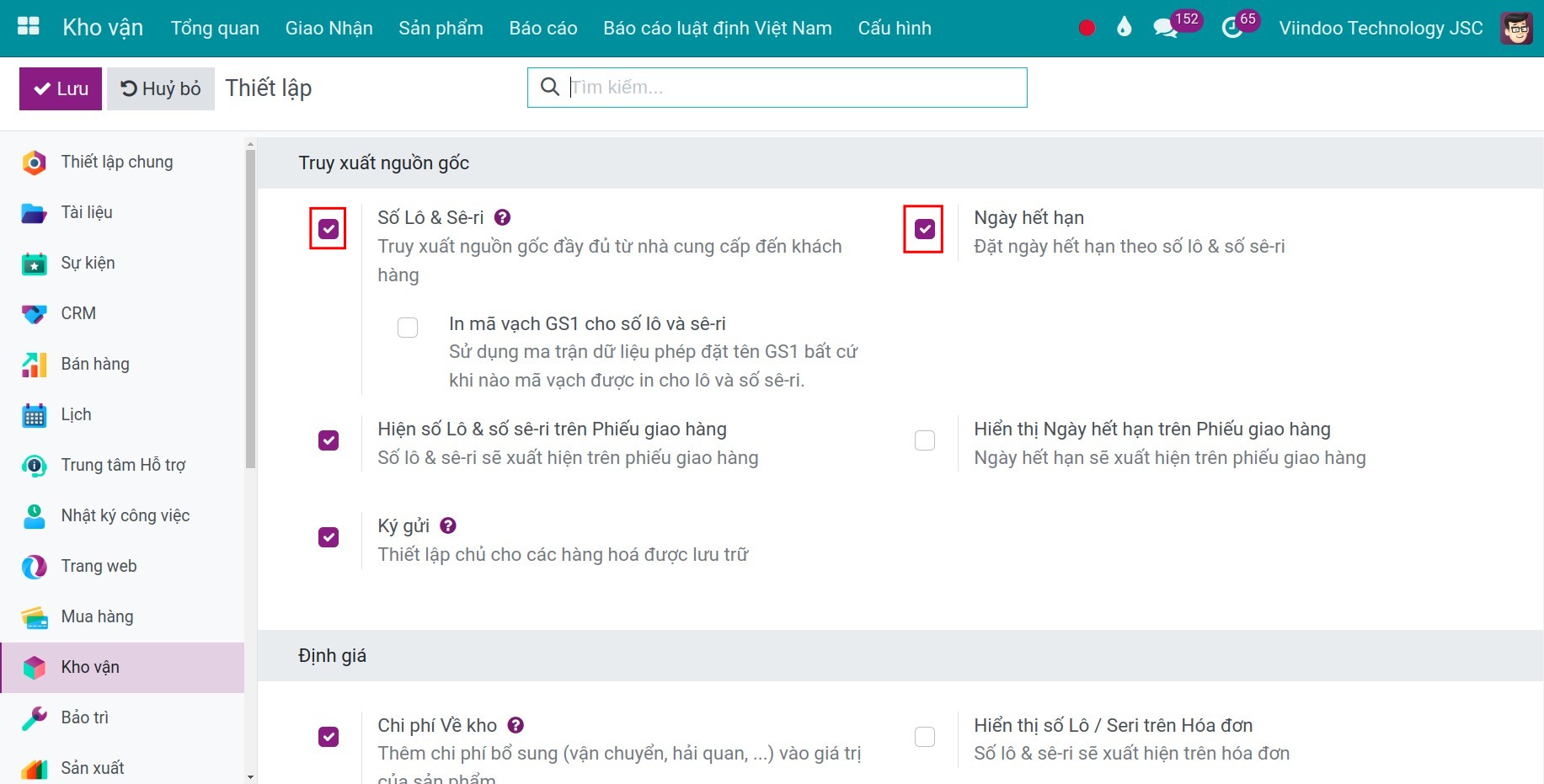Viewport: 1544px width, 784px height.
Task: Select CRM settings in sidebar
Action: coord(123,313)
